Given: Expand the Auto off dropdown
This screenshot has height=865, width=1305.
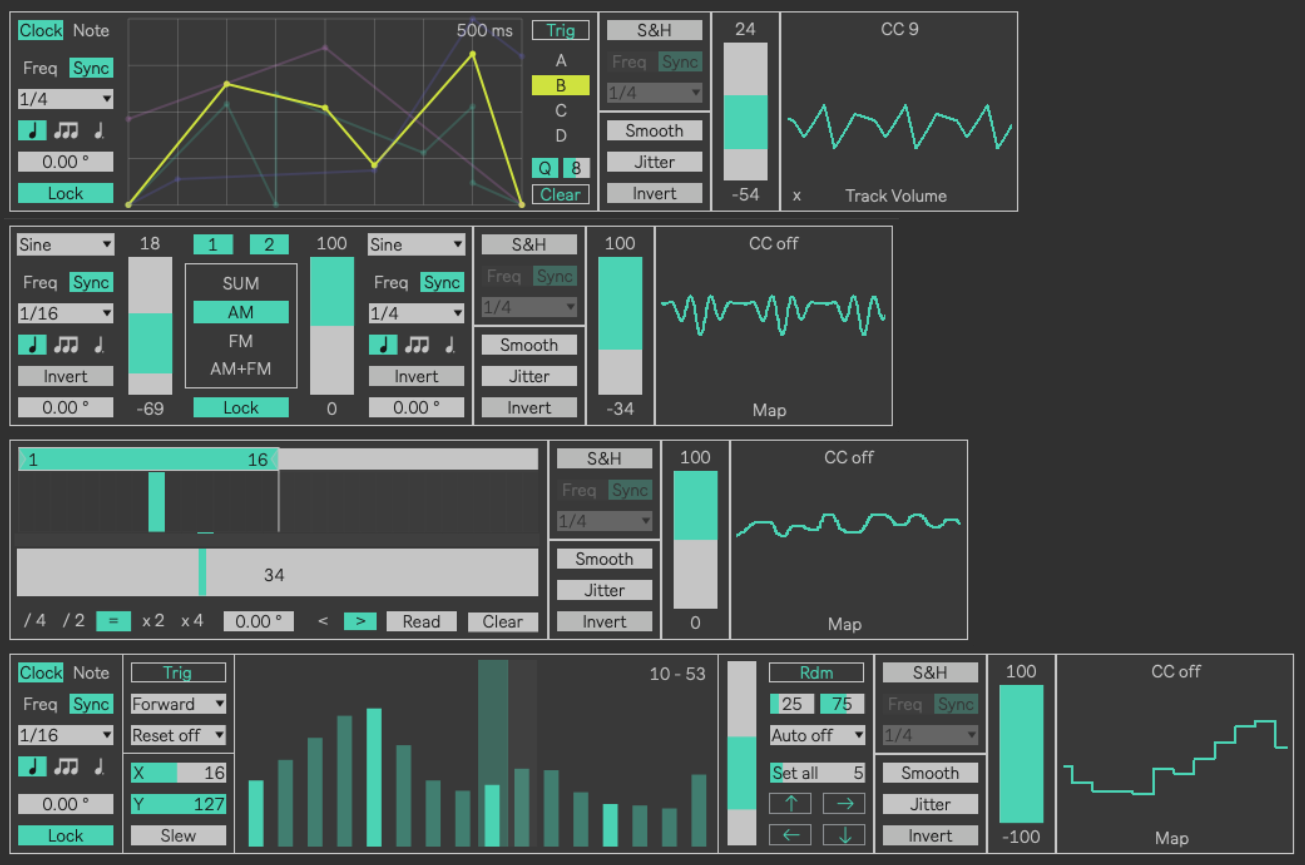Looking at the screenshot, I should tap(817, 735).
